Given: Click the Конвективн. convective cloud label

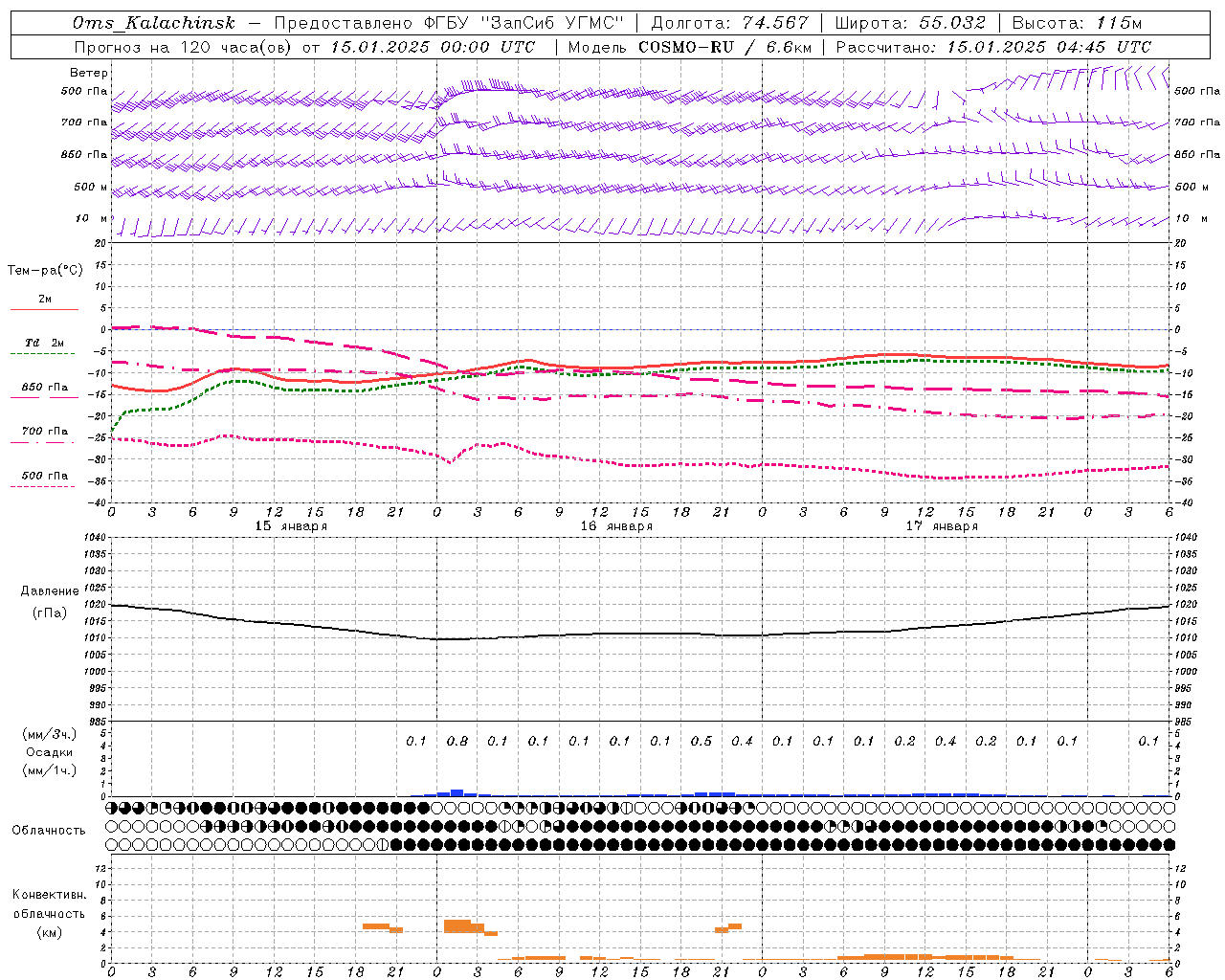Looking at the screenshot, I should coord(50,895).
